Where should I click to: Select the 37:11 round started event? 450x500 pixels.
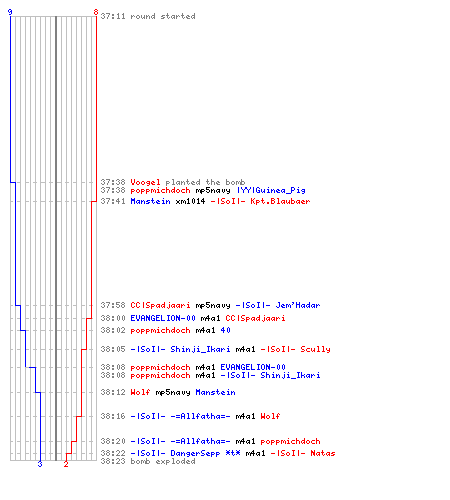click(148, 16)
